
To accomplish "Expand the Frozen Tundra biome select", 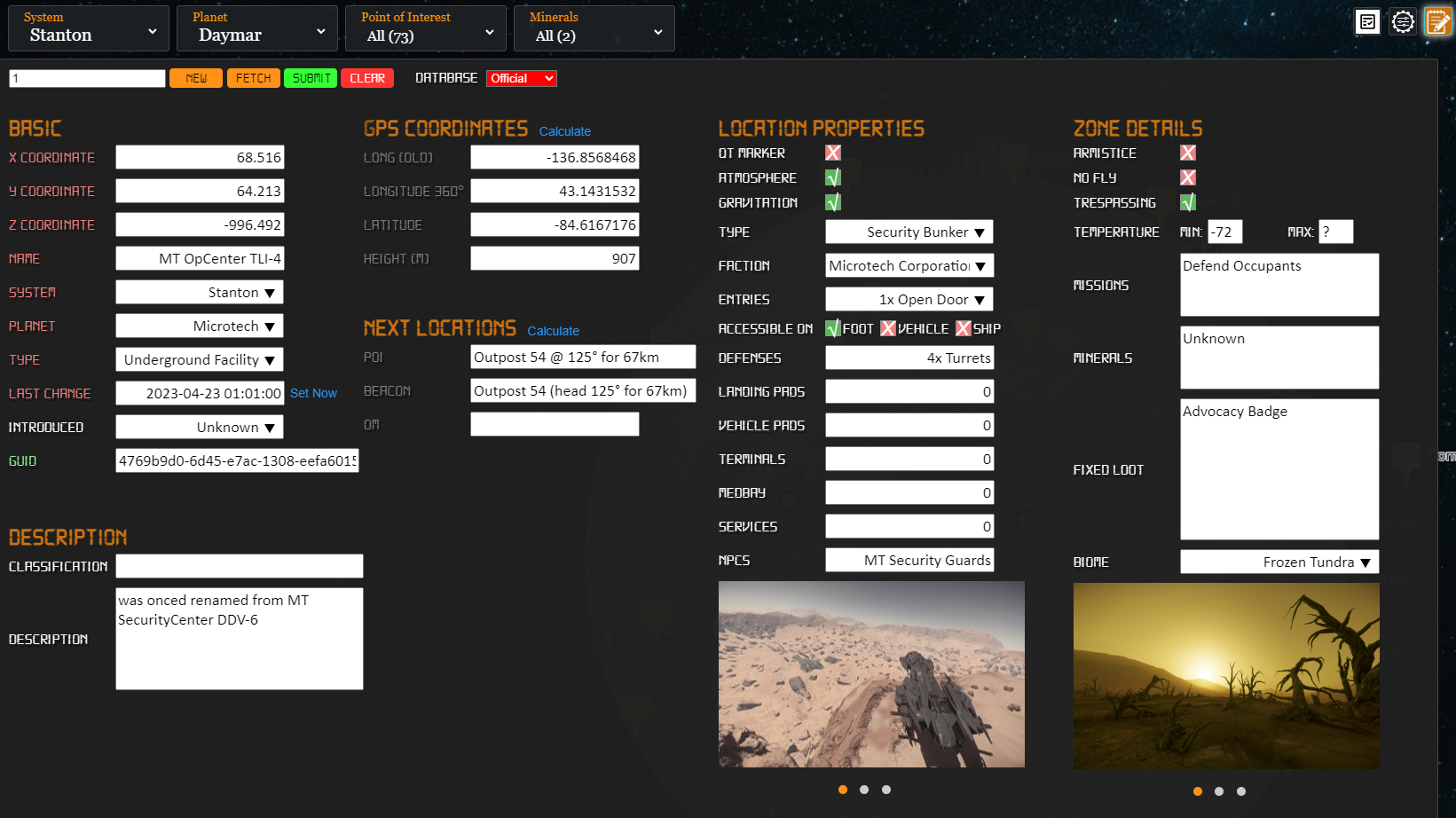I will tap(1279, 562).
